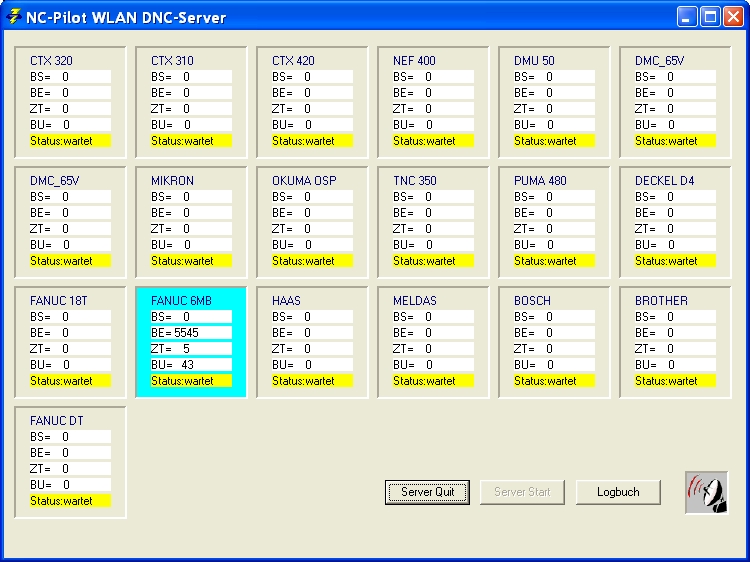Screen dimensions: 750x562
Task: Select the HAAS machine name
Action: 286,301
